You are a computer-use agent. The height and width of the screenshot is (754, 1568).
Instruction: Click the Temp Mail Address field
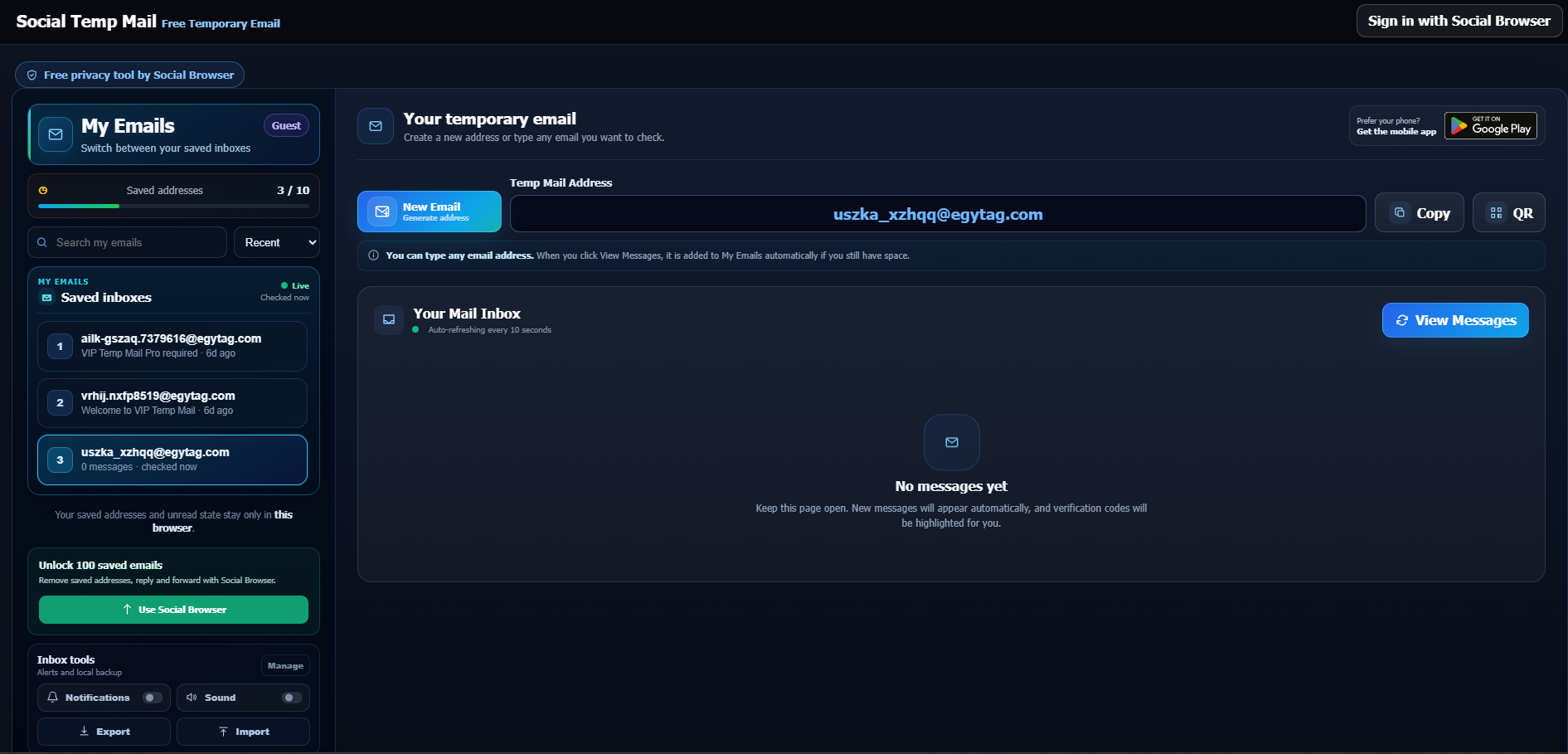point(938,214)
